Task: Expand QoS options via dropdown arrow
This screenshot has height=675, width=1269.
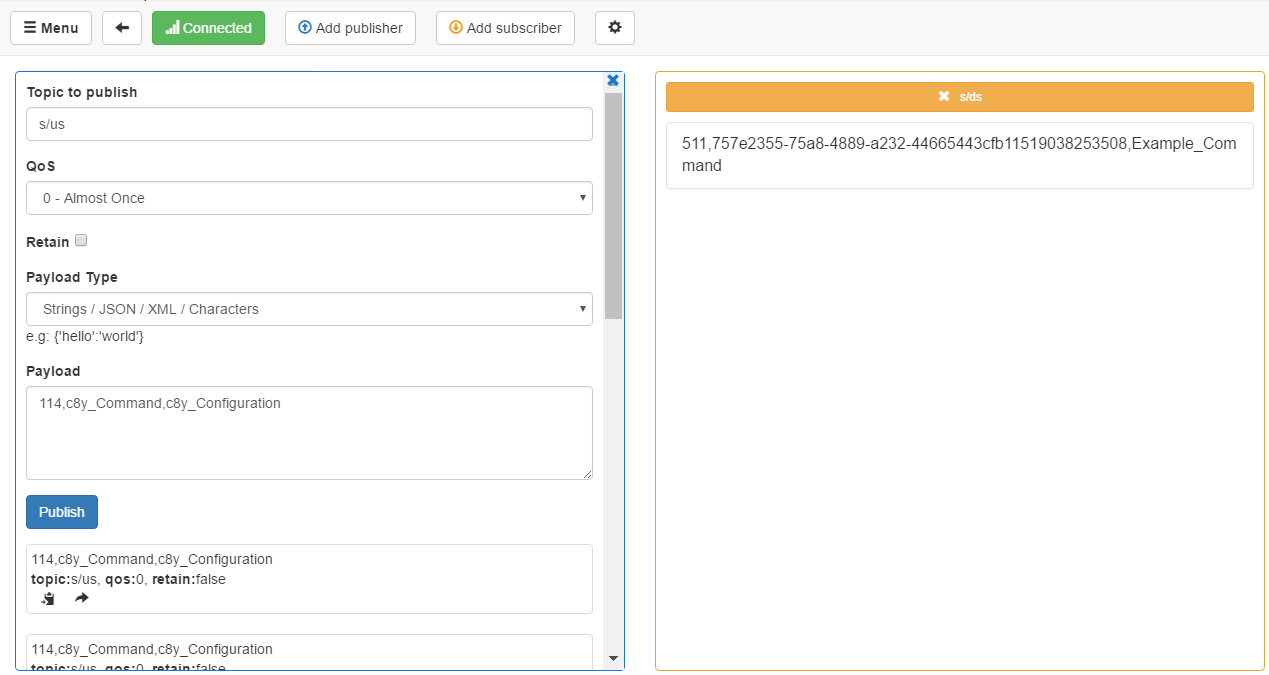Action: (583, 198)
